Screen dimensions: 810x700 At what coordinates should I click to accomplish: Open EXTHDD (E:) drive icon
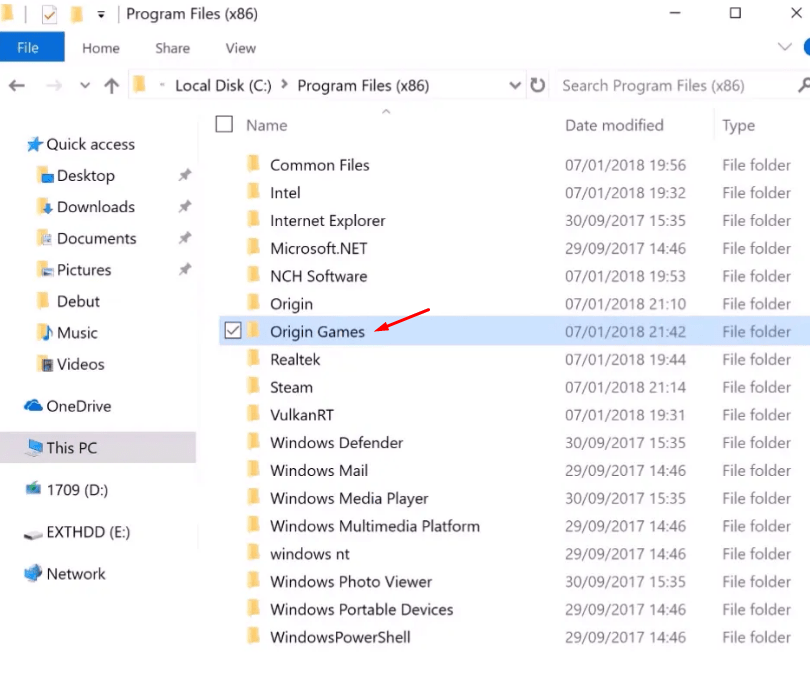[33, 533]
